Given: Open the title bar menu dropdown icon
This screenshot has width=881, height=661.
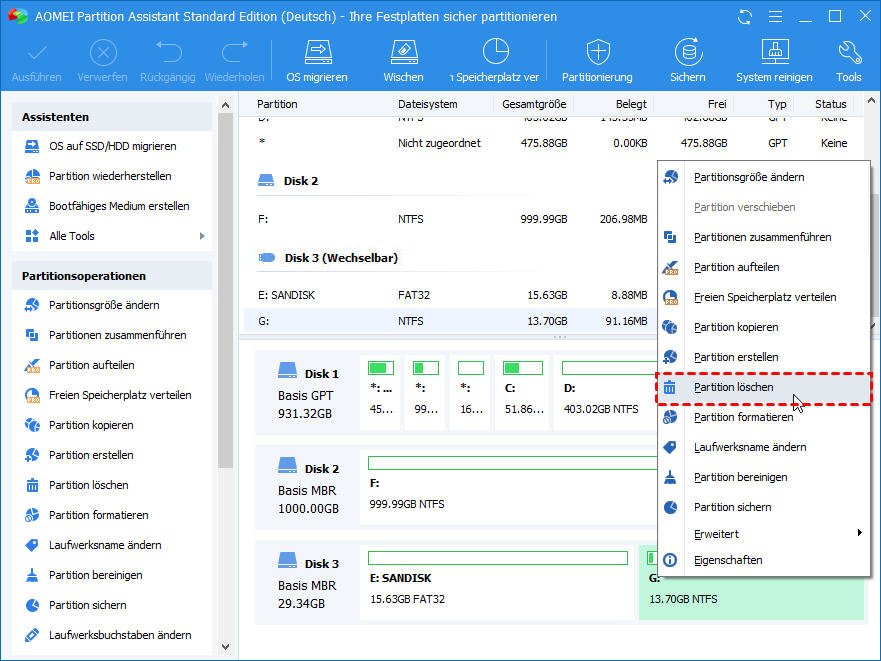Looking at the screenshot, I should (x=774, y=17).
